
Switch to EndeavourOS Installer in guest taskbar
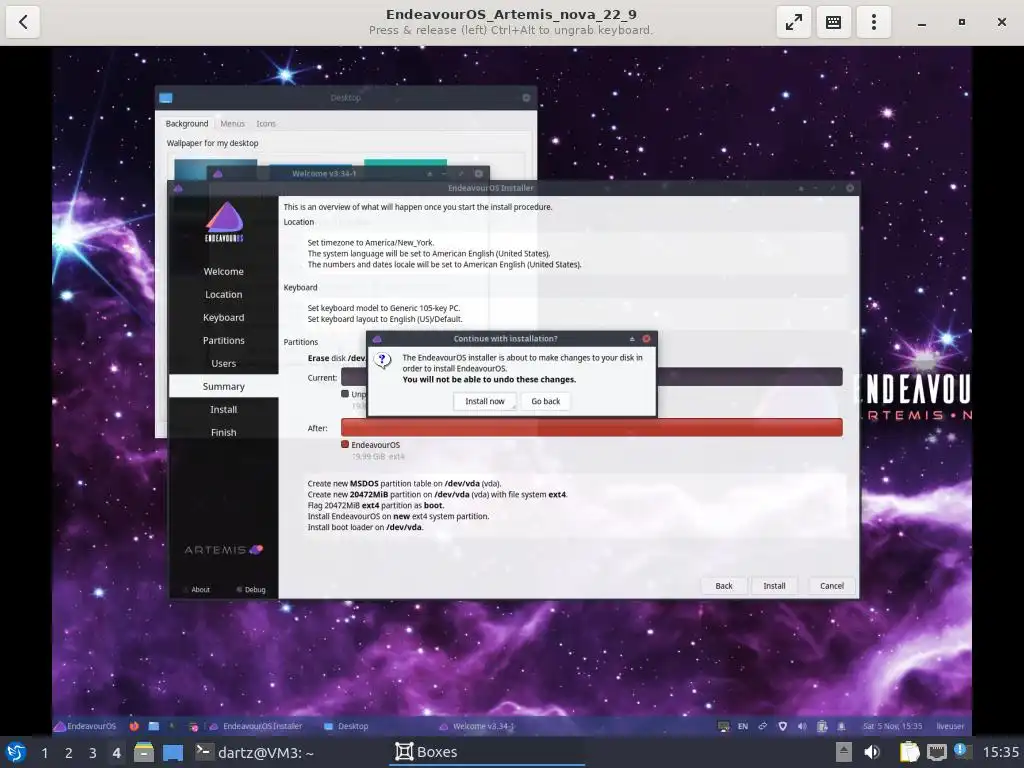[256, 726]
